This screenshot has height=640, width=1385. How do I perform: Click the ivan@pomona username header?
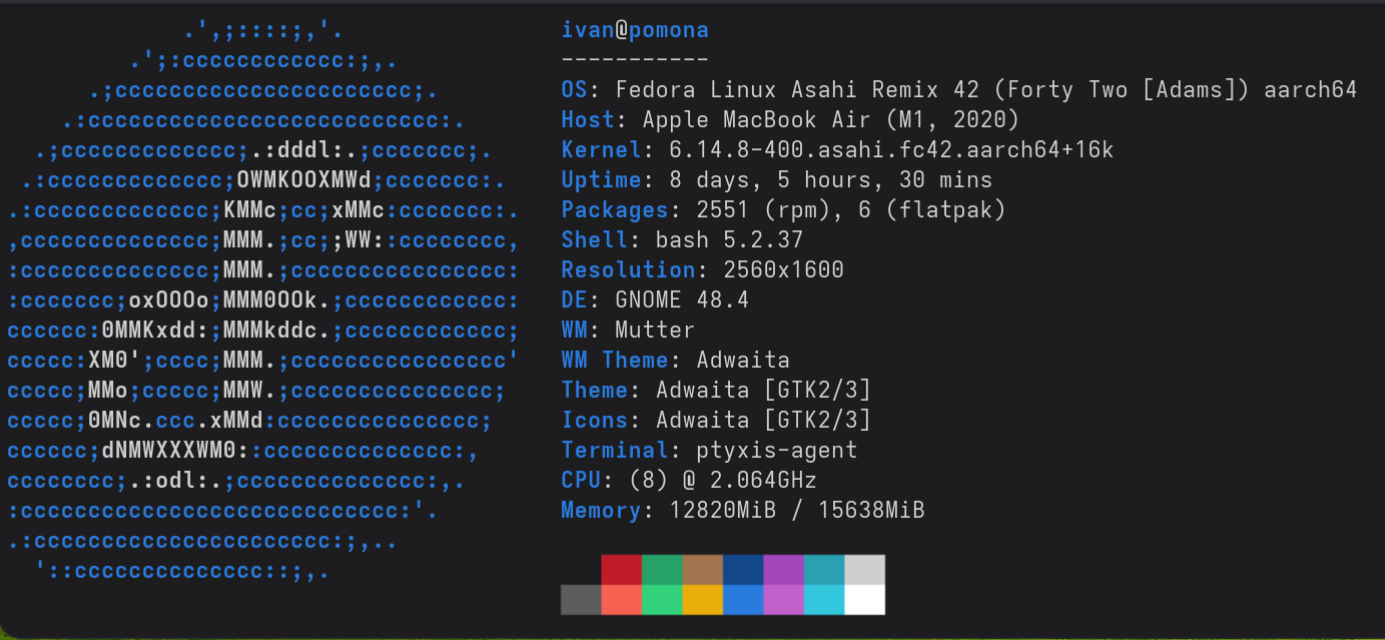[x=635, y=30]
